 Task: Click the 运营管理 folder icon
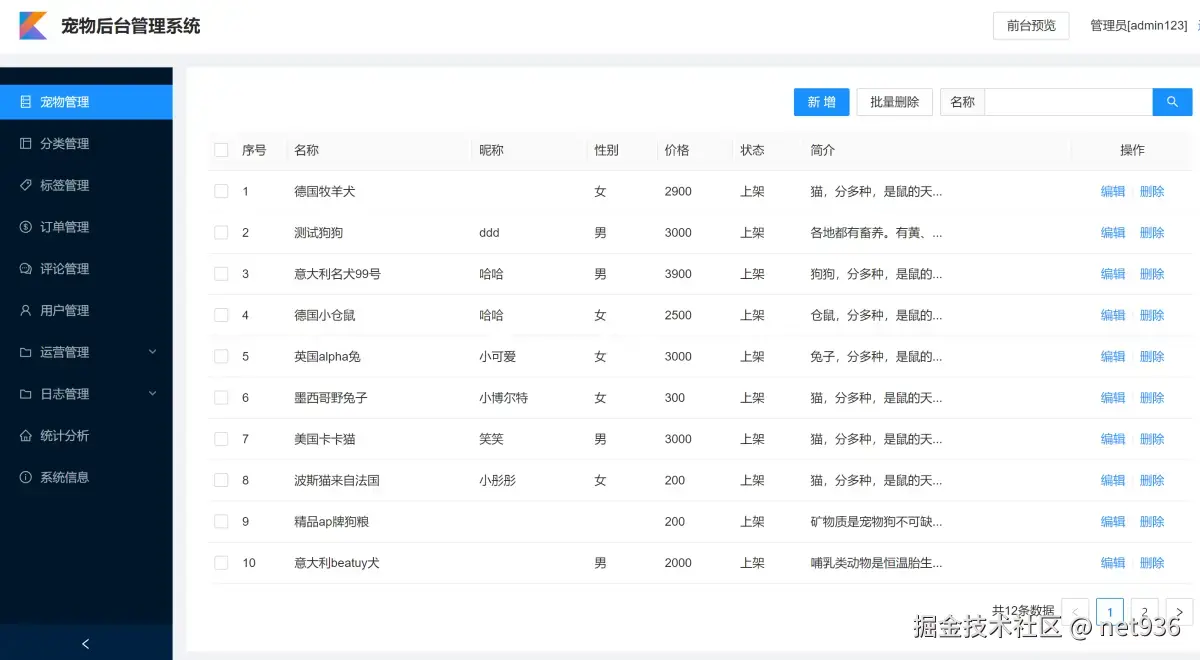[26, 352]
